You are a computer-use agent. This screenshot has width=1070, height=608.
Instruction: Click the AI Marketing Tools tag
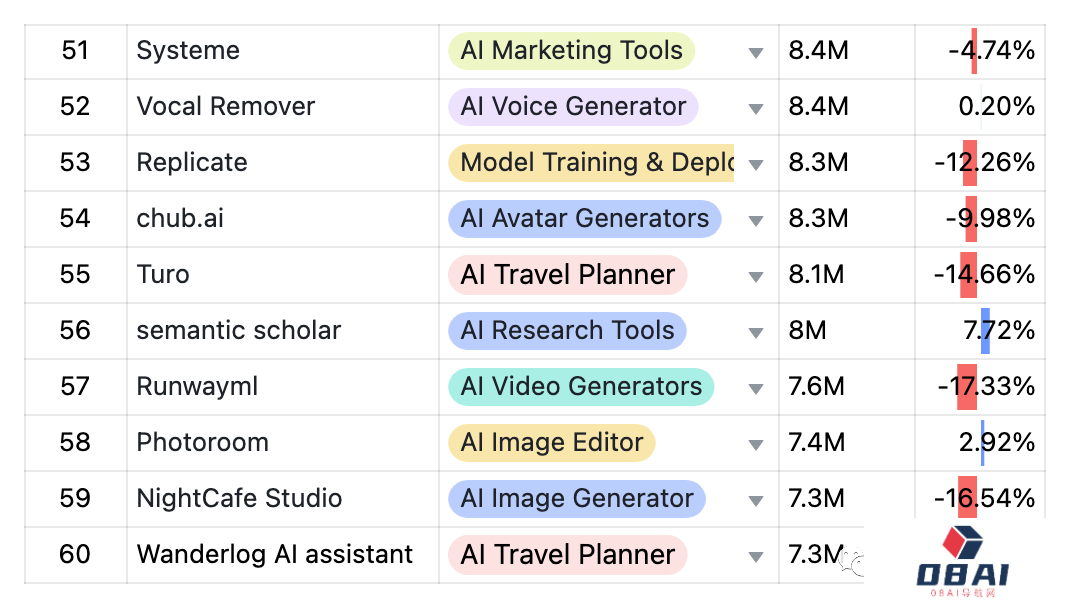pos(571,50)
